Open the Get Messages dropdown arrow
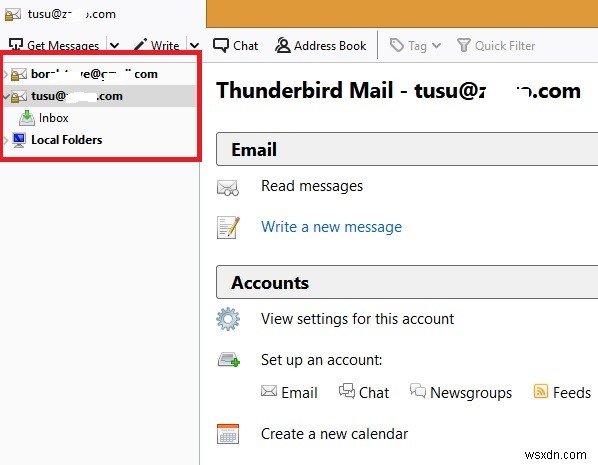Image resolution: width=598 pixels, height=465 pixels. click(114, 46)
